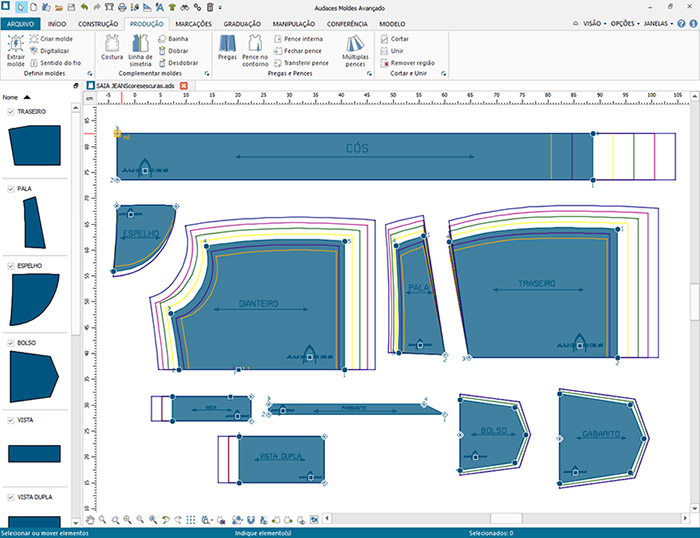This screenshot has height=538, width=700.
Task: Uncheck the TRASEIRO pattern checkbox
Action: (x=11, y=112)
